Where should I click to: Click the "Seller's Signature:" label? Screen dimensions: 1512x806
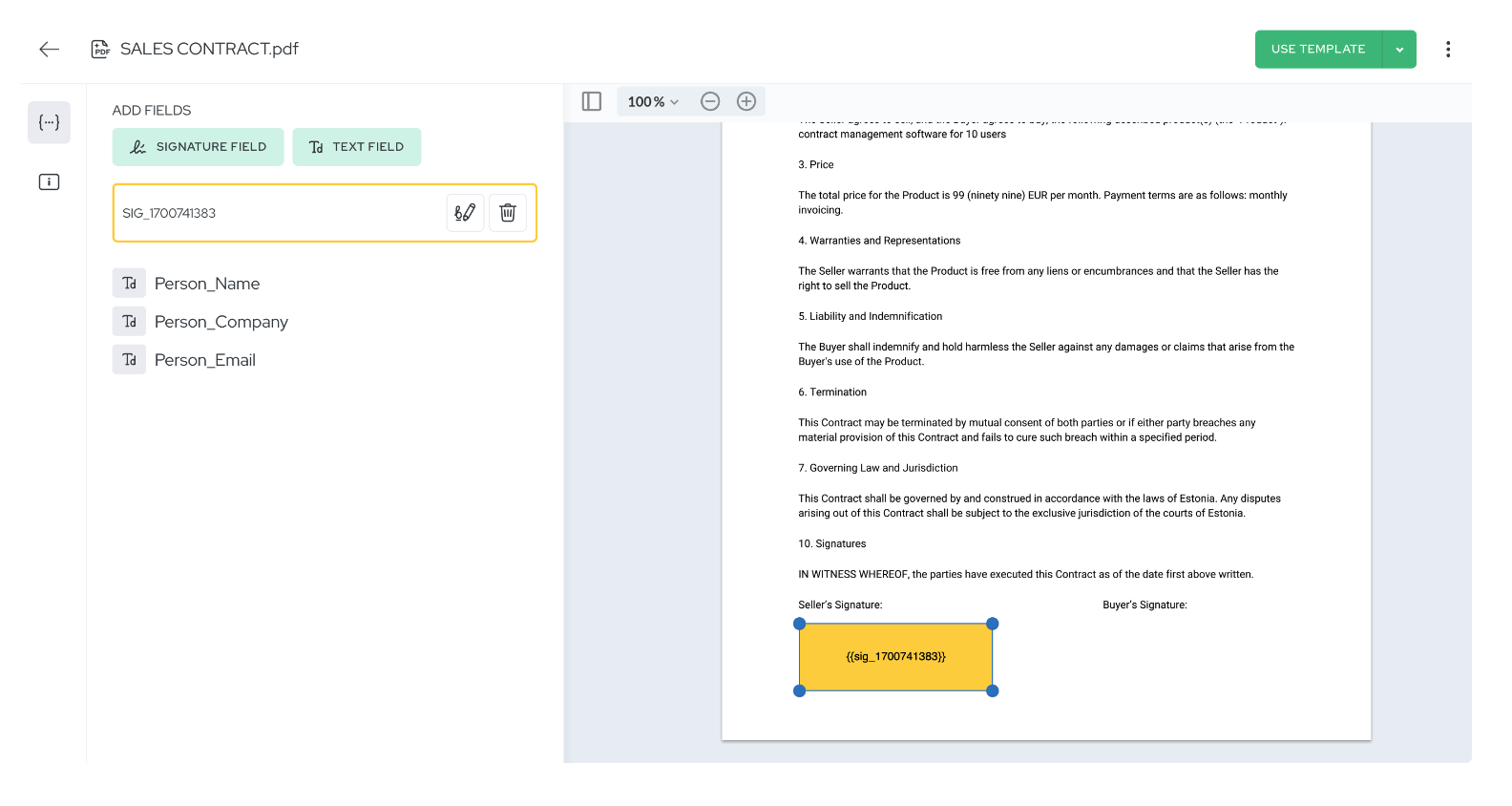840,605
